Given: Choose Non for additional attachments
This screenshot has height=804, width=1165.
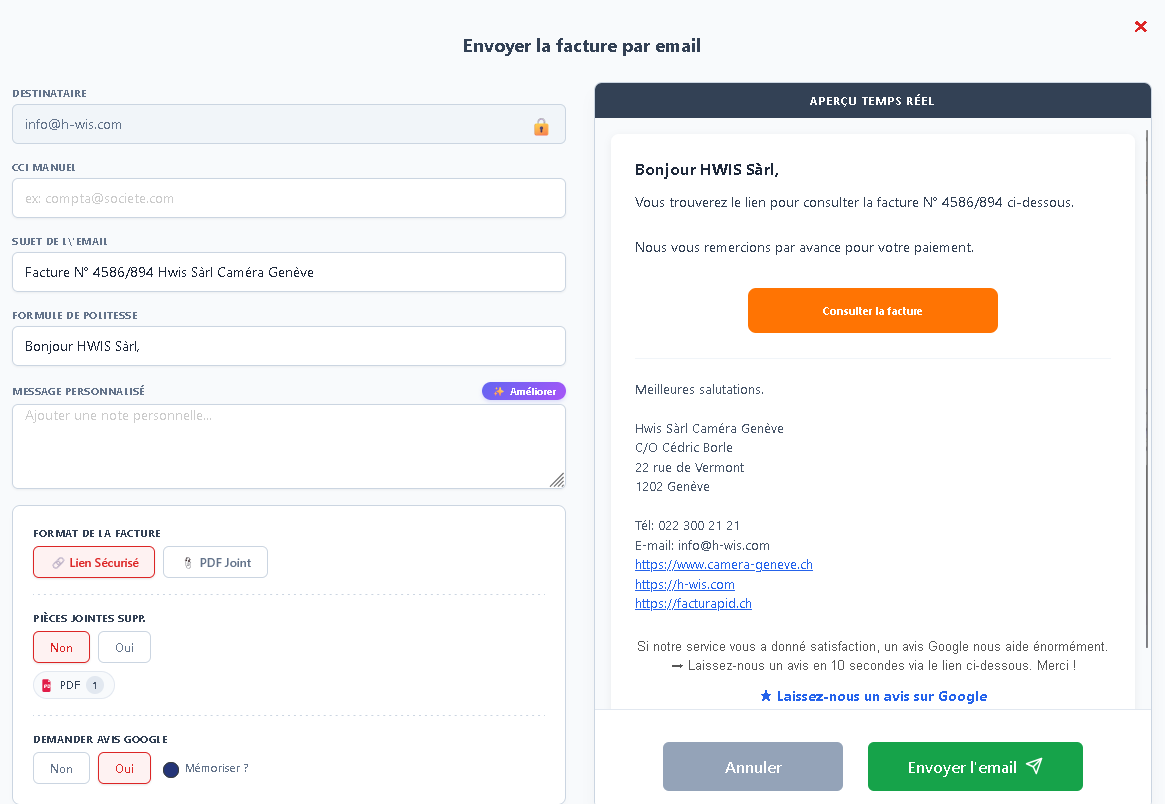Looking at the screenshot, I should pos(61,648).
